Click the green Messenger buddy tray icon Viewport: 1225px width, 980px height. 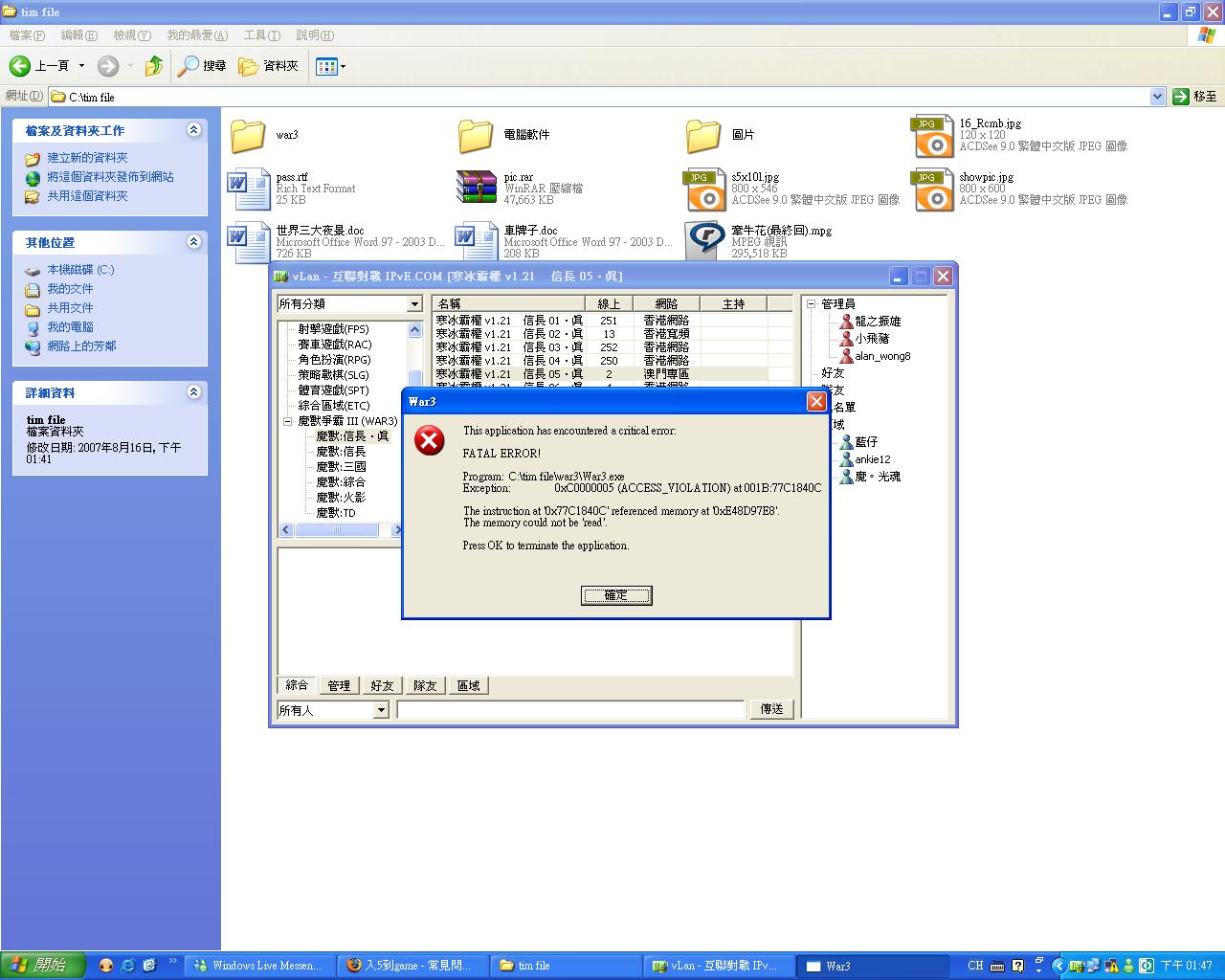point(1128,966)
